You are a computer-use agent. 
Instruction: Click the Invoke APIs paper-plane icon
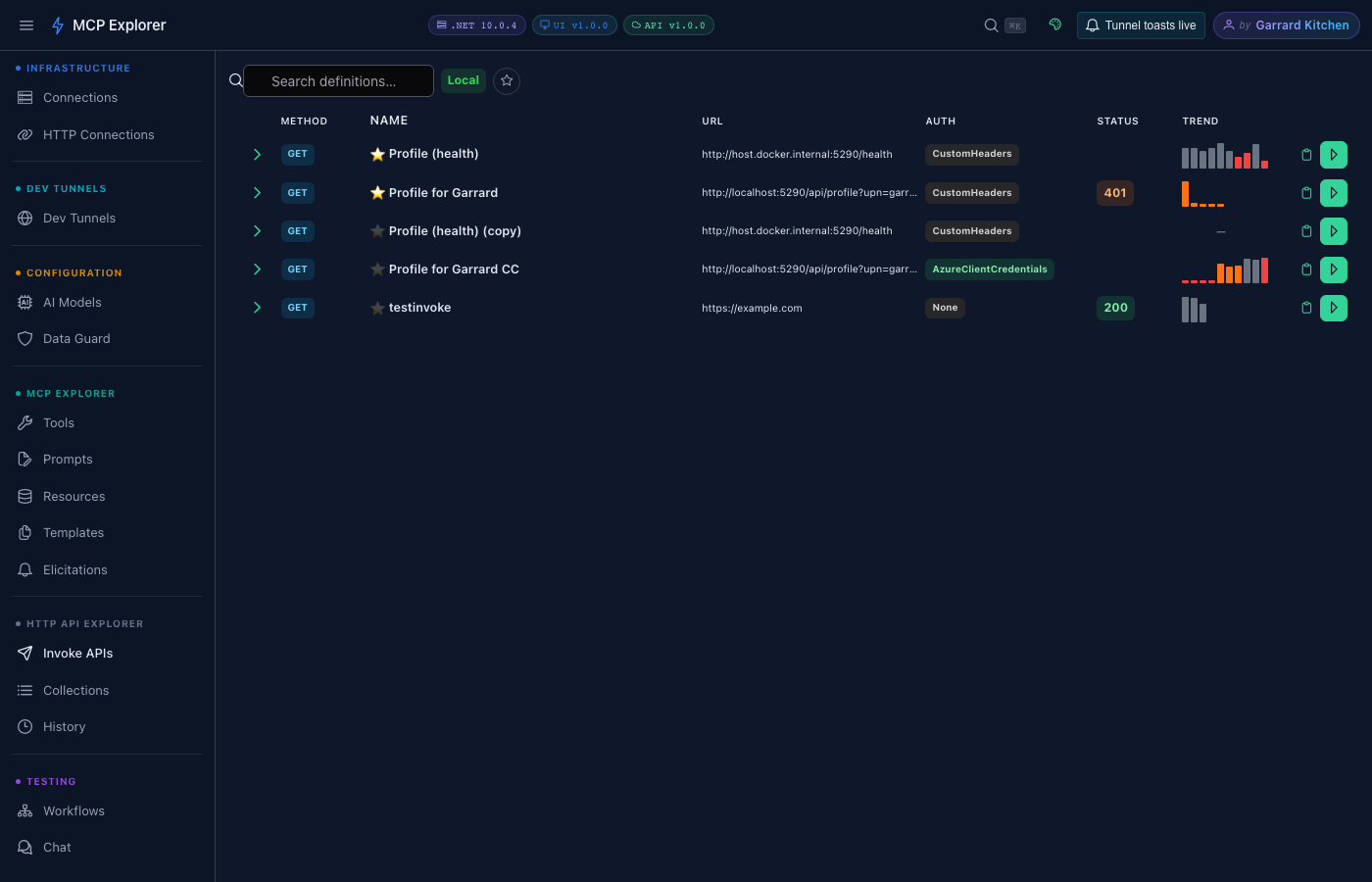(25, 654)
